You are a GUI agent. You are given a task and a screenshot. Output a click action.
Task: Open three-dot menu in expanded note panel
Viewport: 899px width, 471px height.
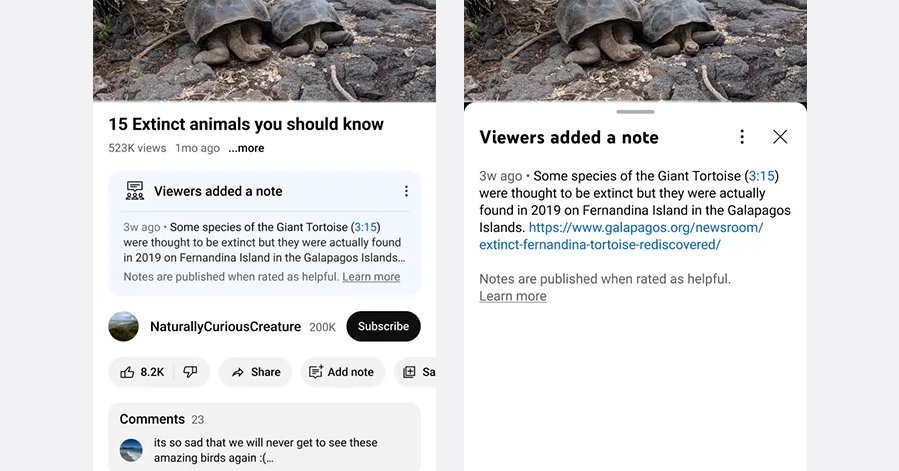742,137
